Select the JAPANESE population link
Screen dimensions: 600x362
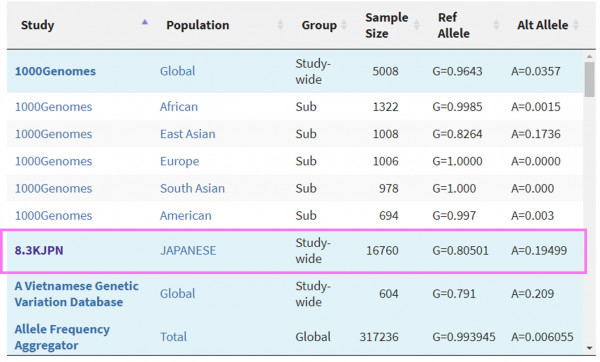(188, 250)
